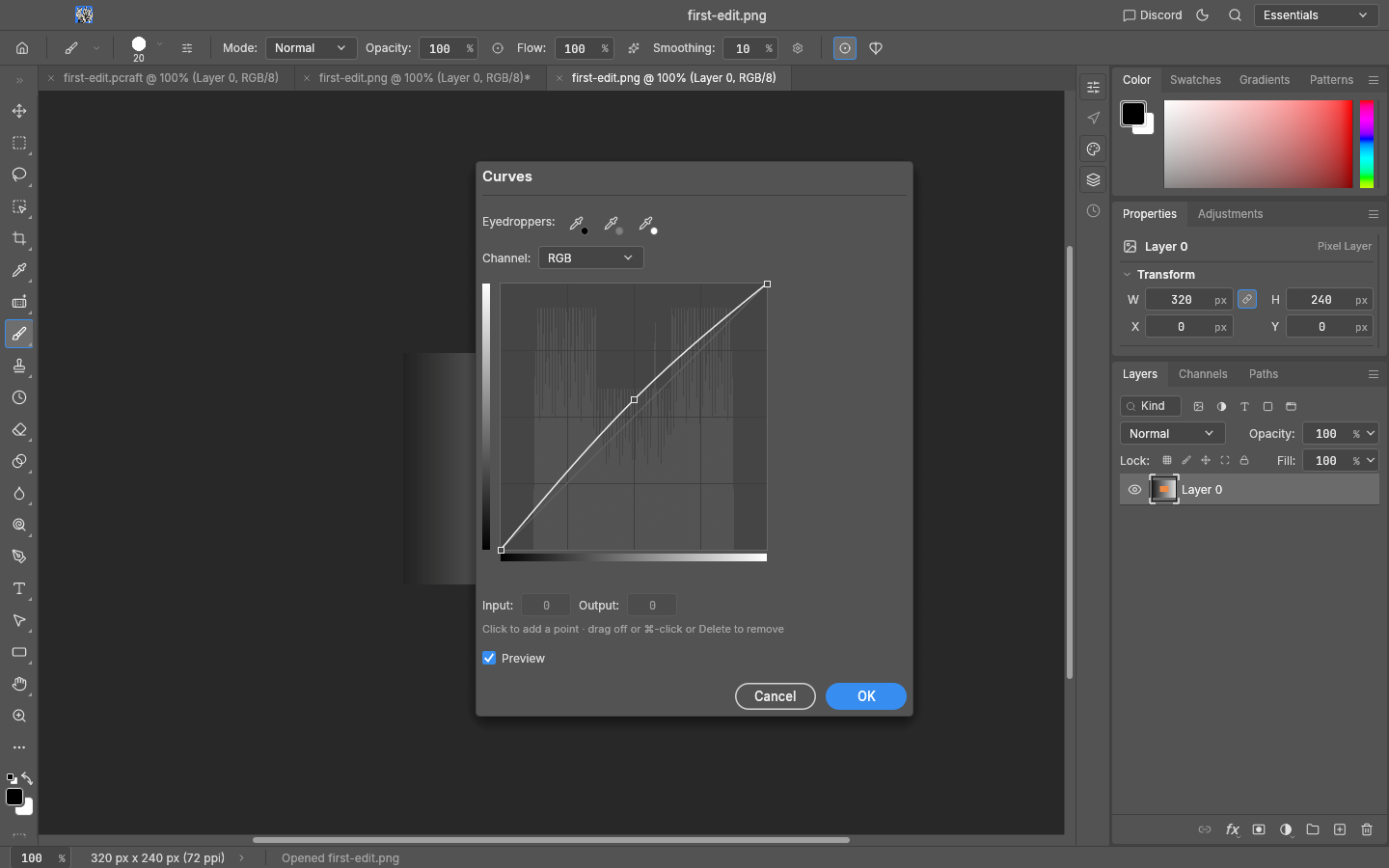1389x868 pixels.
Task: Click the Layer 0 thumbnail
Action: pos(1164,490)
